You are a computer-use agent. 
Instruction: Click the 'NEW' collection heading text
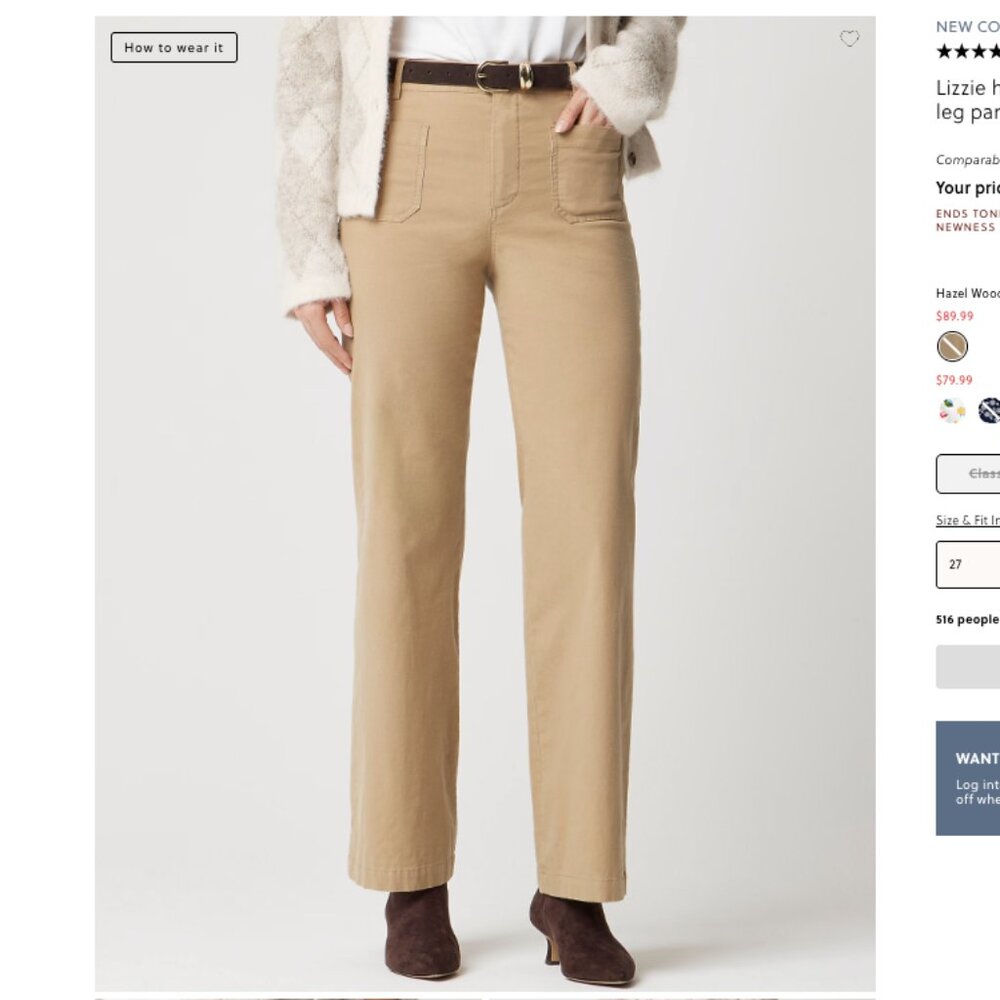click(966, 25)
